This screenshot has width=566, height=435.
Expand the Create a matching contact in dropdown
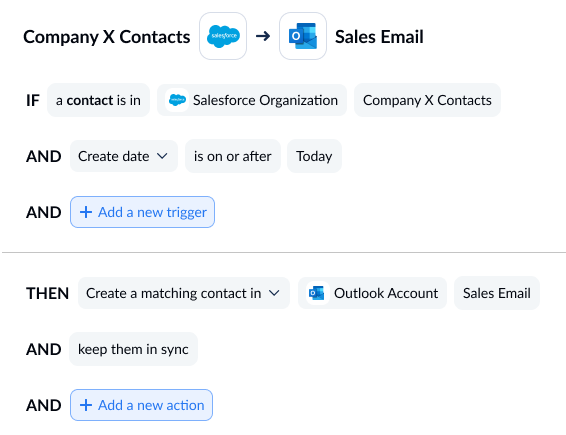[184, 293]
